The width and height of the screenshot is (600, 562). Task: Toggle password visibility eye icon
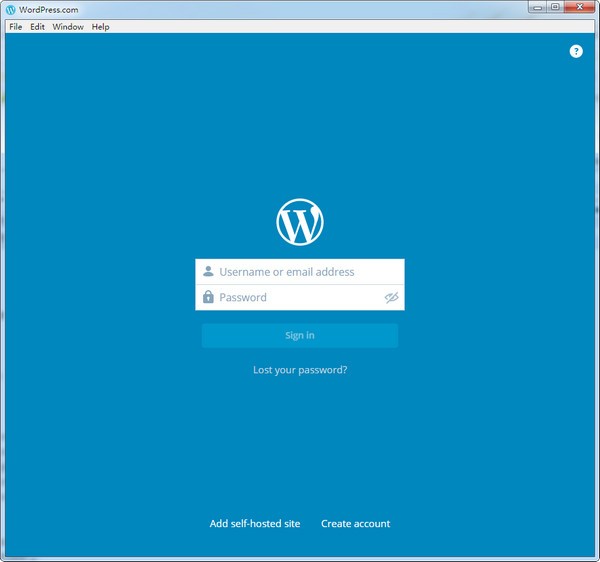(391, 297)
